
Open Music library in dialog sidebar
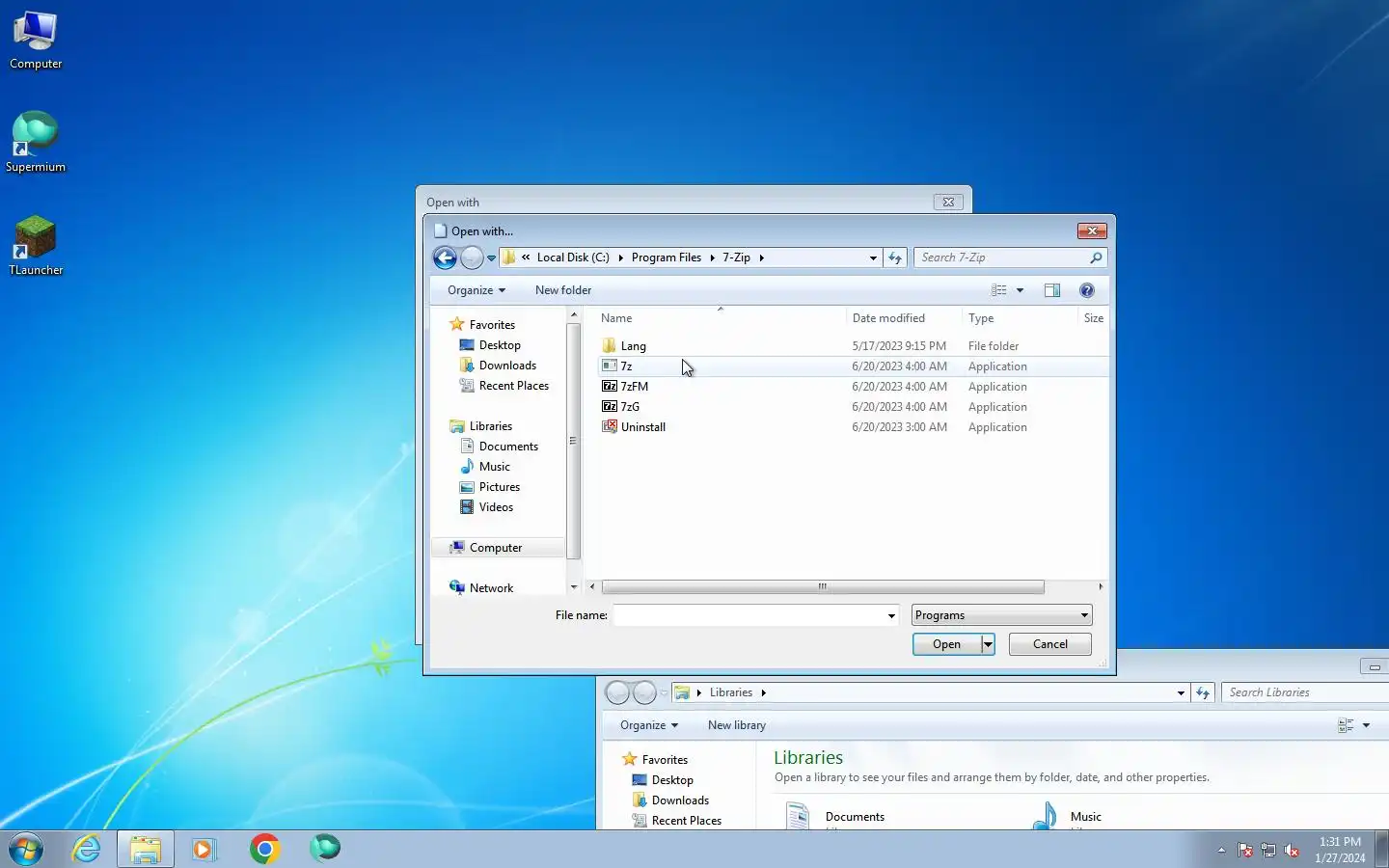coord(494,467)
